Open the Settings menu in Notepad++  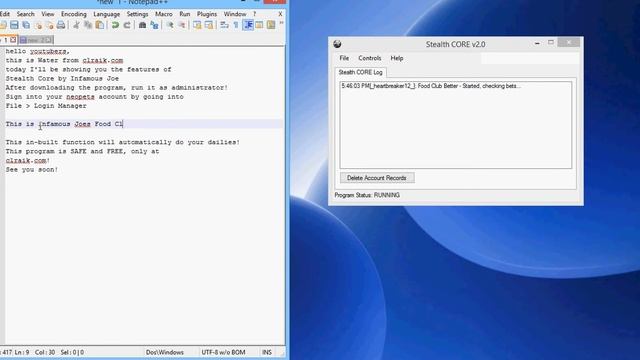pyautogui.click(x=137, y=14)
